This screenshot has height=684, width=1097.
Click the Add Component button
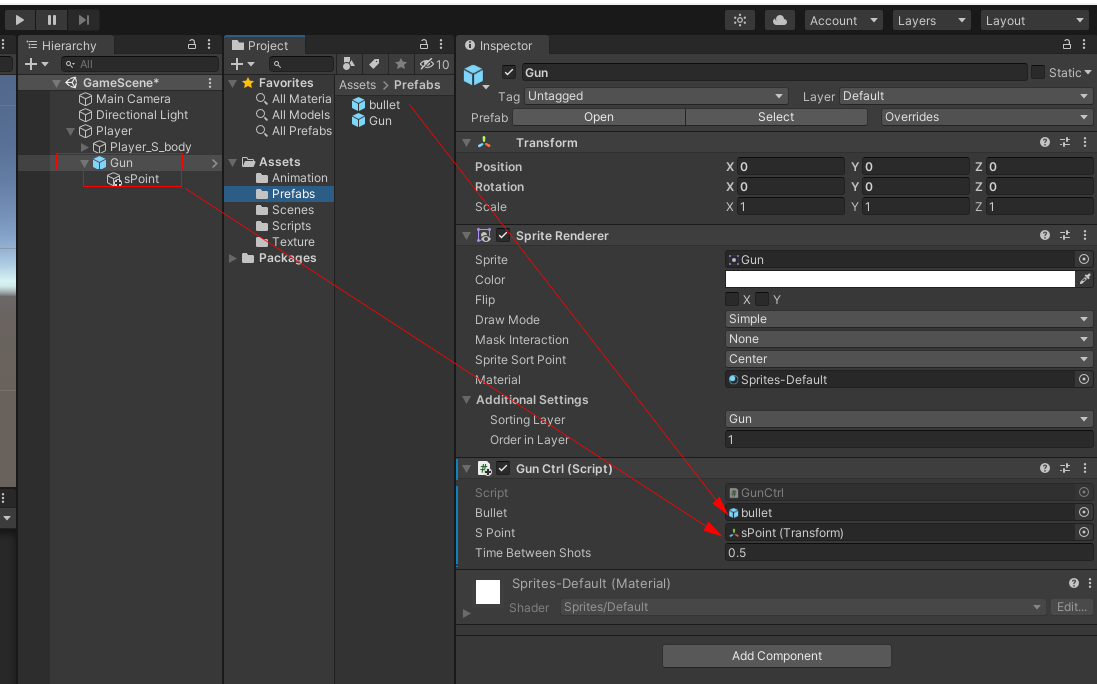pos(777,655)
